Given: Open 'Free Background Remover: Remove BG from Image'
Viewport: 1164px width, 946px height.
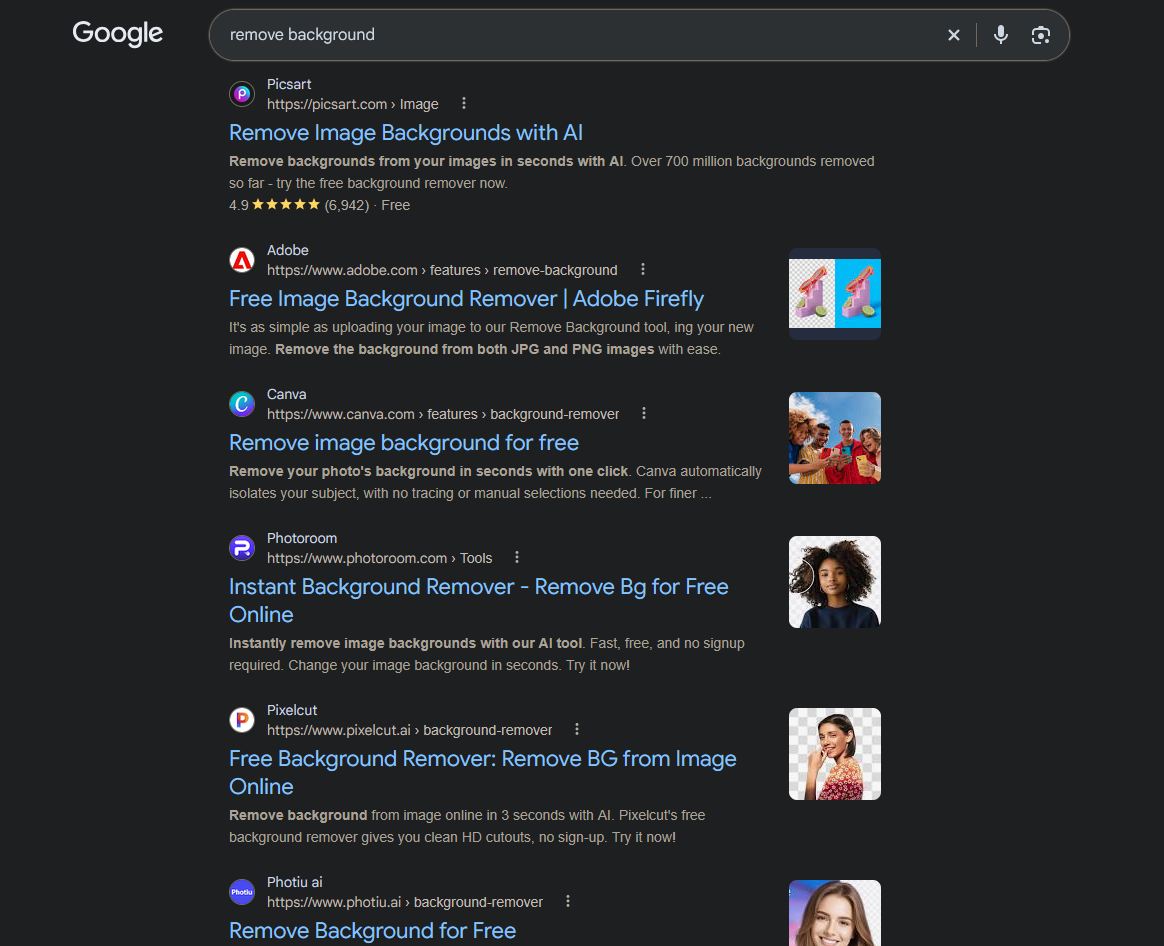Looking at the screenshot, I should coord(483,772).
